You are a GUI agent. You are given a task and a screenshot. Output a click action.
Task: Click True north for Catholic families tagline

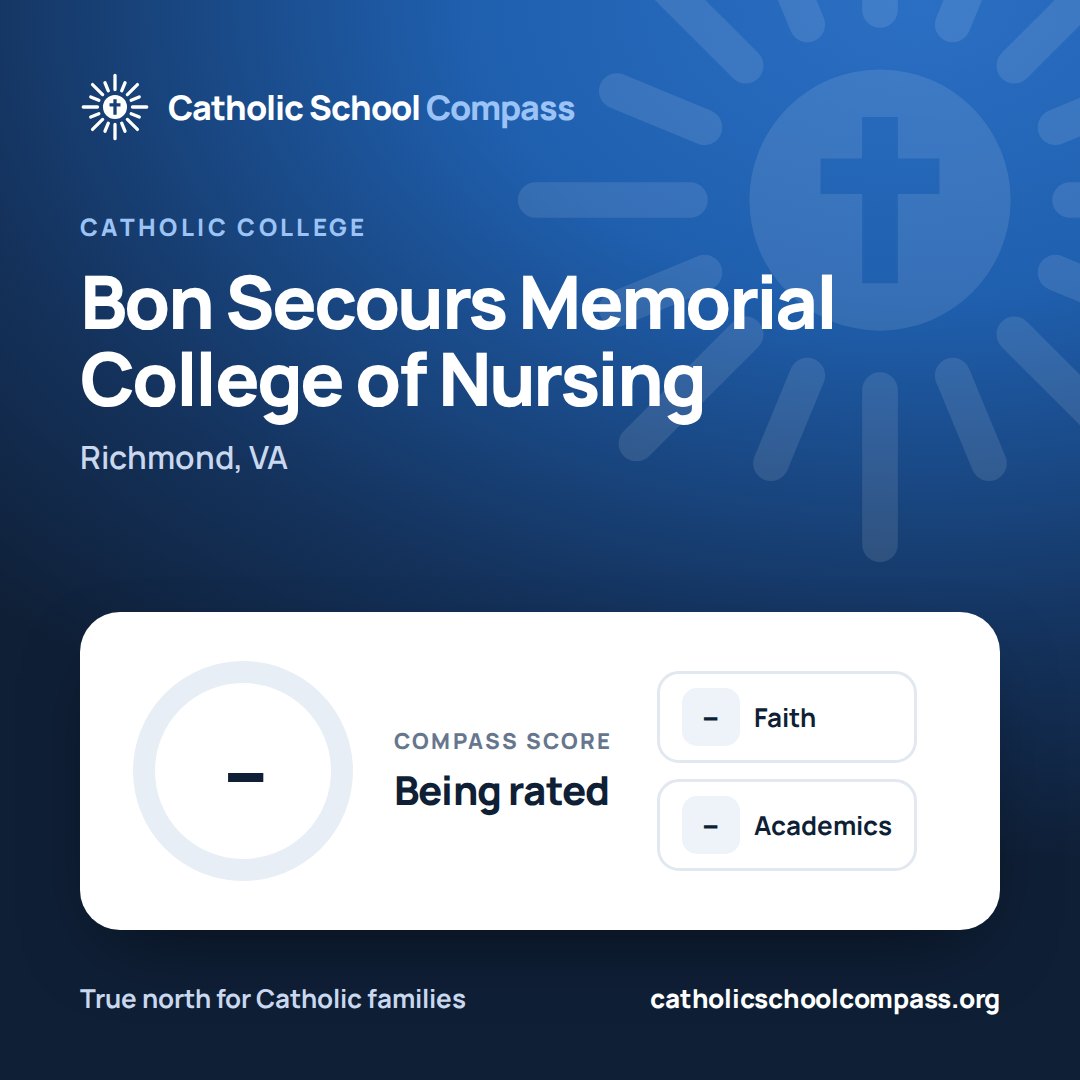(273, 999)
